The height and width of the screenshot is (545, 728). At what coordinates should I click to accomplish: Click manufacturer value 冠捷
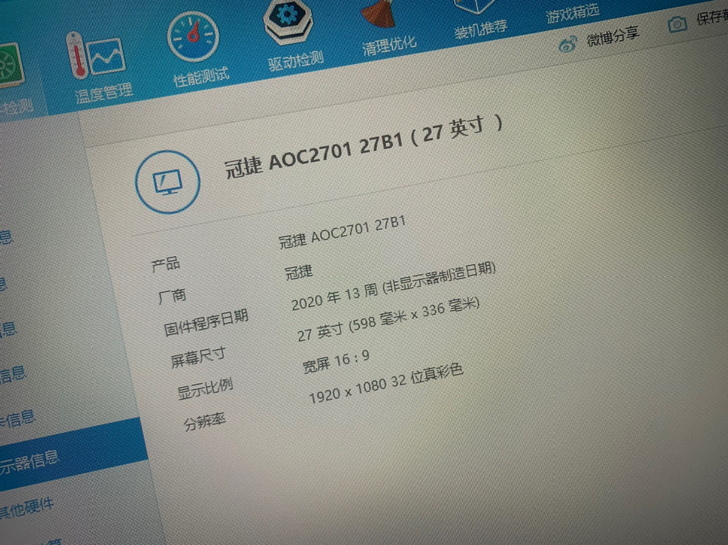(299, 272)
